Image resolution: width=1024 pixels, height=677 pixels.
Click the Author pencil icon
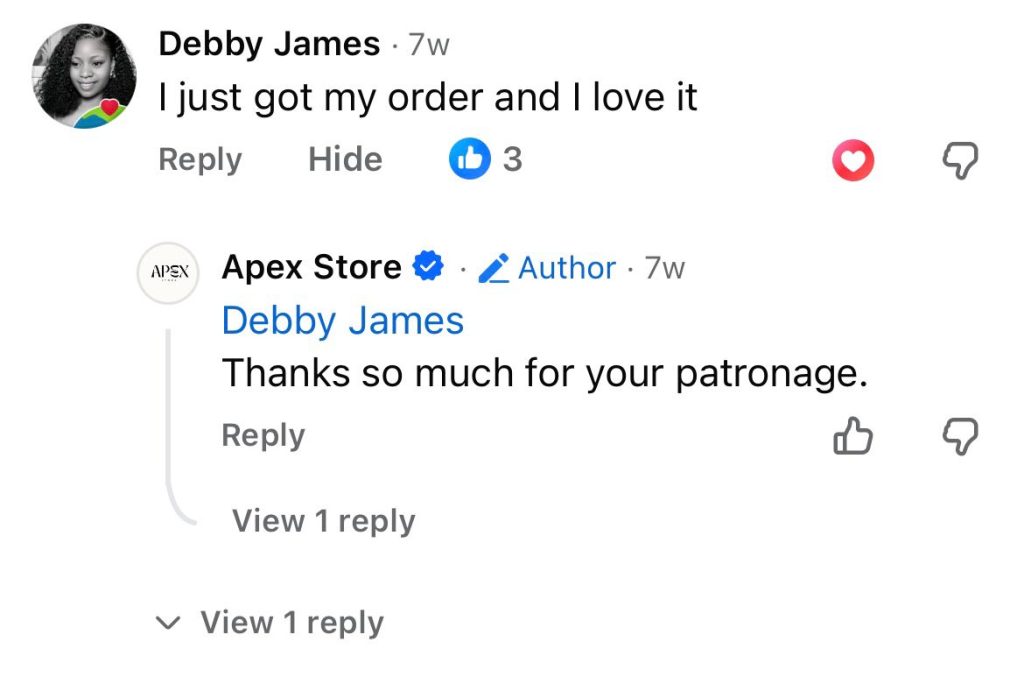494,268
